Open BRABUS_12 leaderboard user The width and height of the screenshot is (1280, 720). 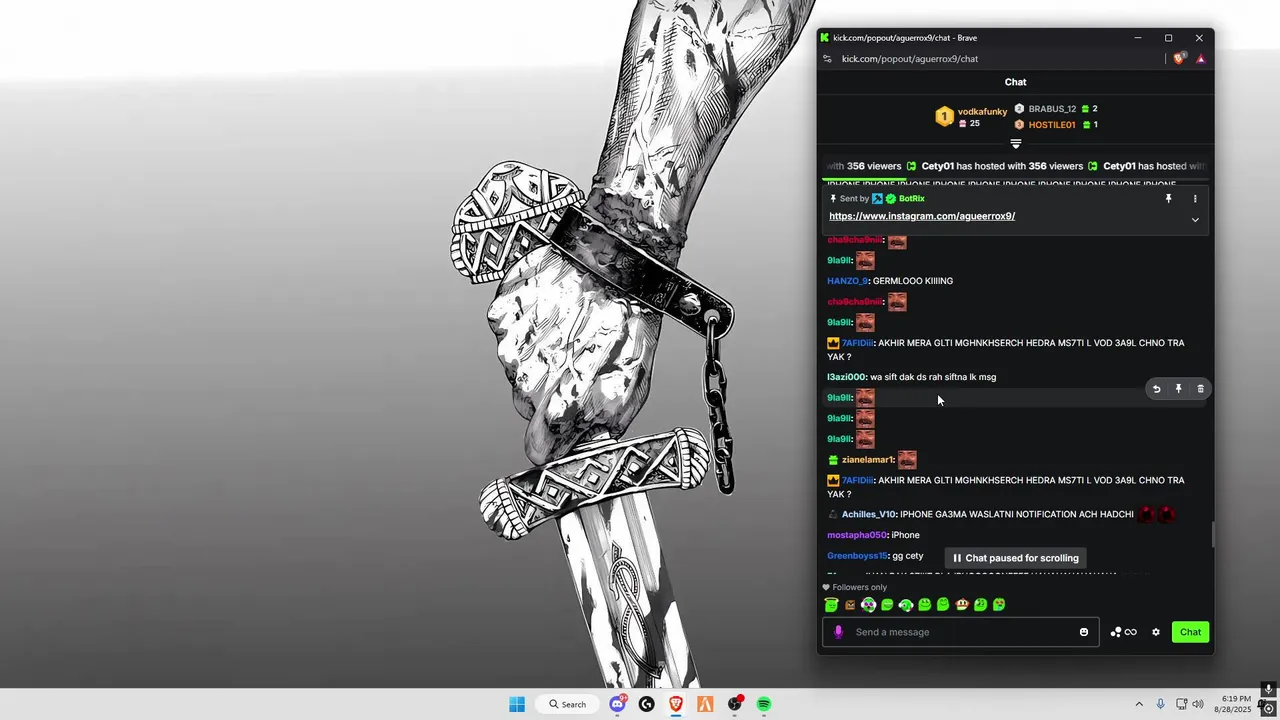tap(1052, 109)
